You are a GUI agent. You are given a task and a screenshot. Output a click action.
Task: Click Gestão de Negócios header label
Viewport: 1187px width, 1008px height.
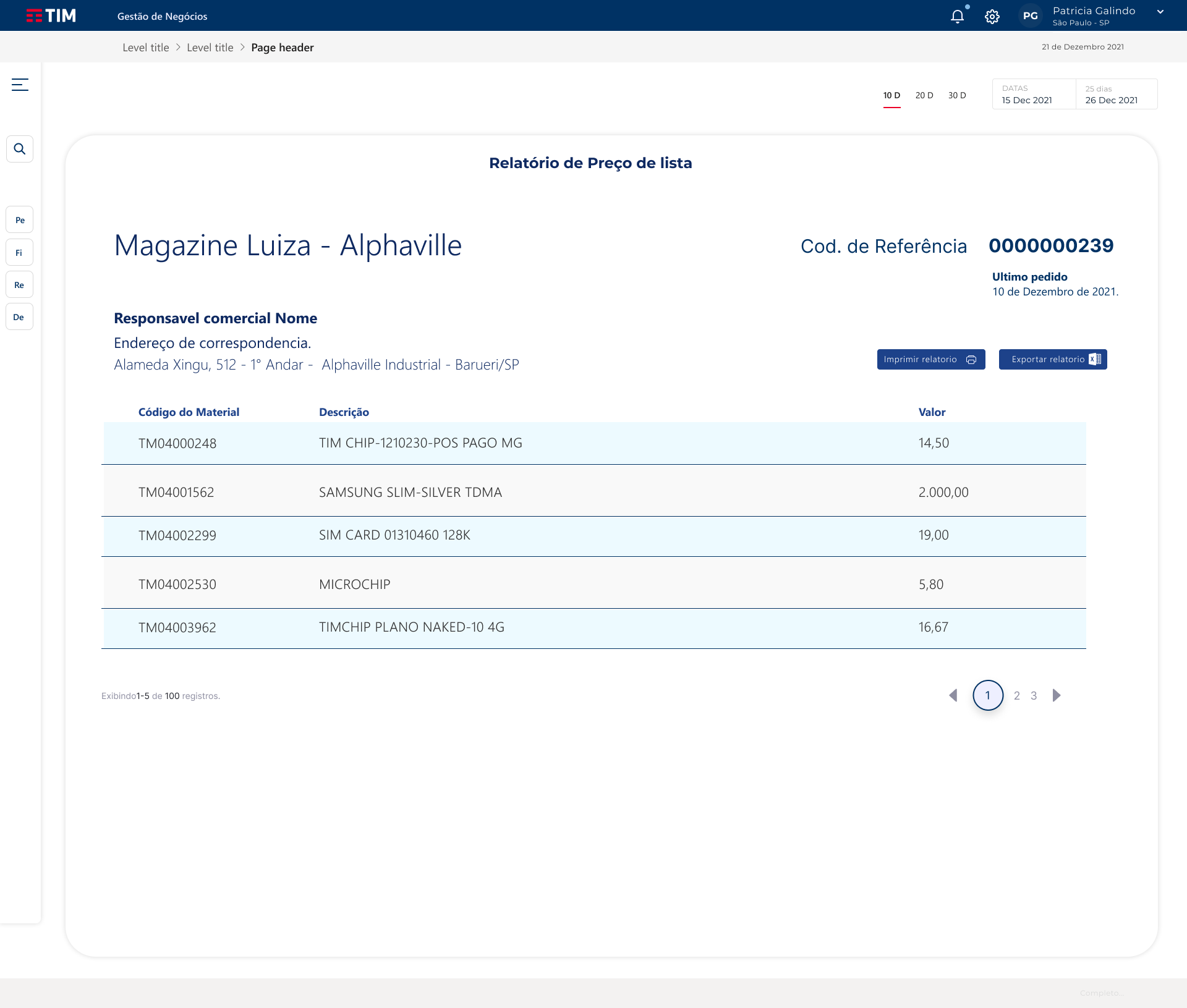163,17
